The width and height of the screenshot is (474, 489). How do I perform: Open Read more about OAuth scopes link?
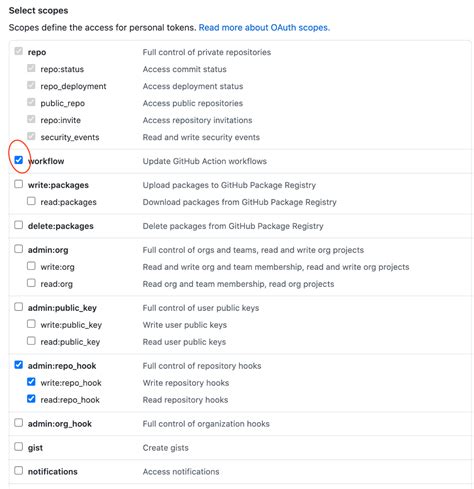point(264,28)
